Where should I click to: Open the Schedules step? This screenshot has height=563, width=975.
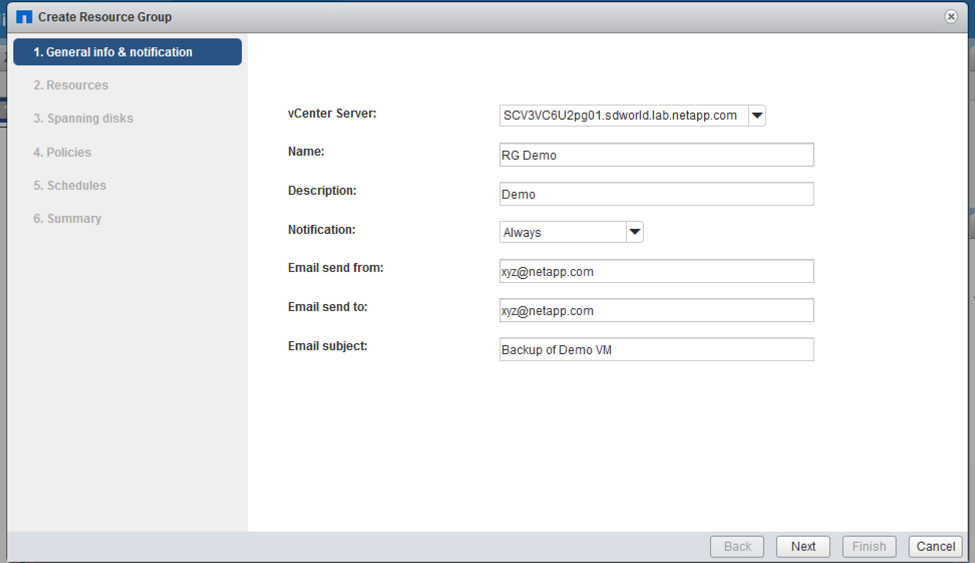[x=69, y=186]
